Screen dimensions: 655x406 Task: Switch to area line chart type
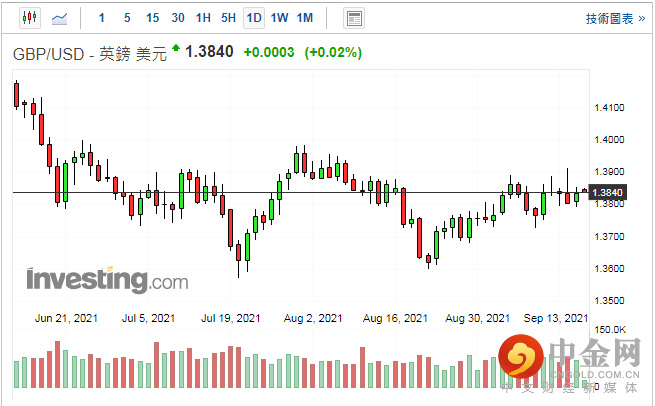60,18
